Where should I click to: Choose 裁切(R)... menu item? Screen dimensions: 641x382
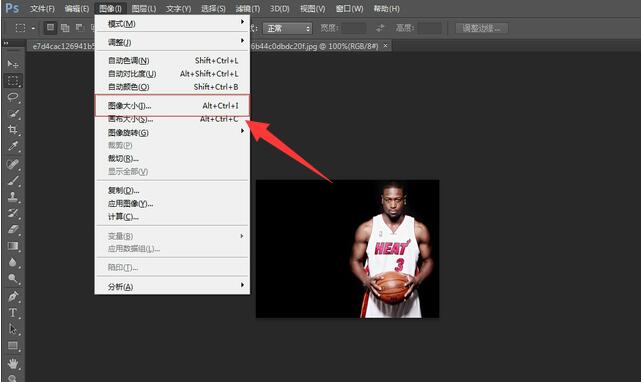172,158
